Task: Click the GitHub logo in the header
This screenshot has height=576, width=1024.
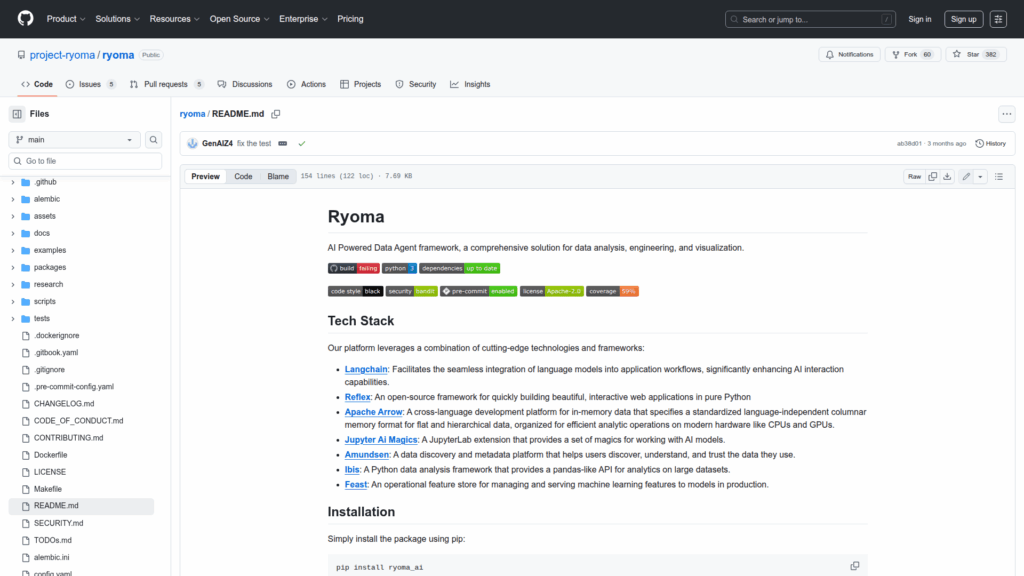Action: click(x=25, y=19)
